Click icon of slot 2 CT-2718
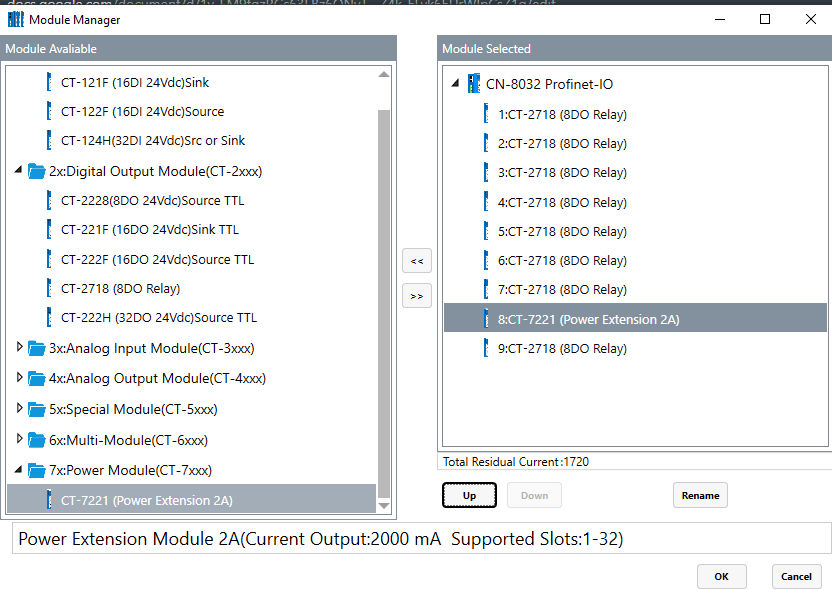Screen dimensions: 832x590 click(x=486, y=143)
